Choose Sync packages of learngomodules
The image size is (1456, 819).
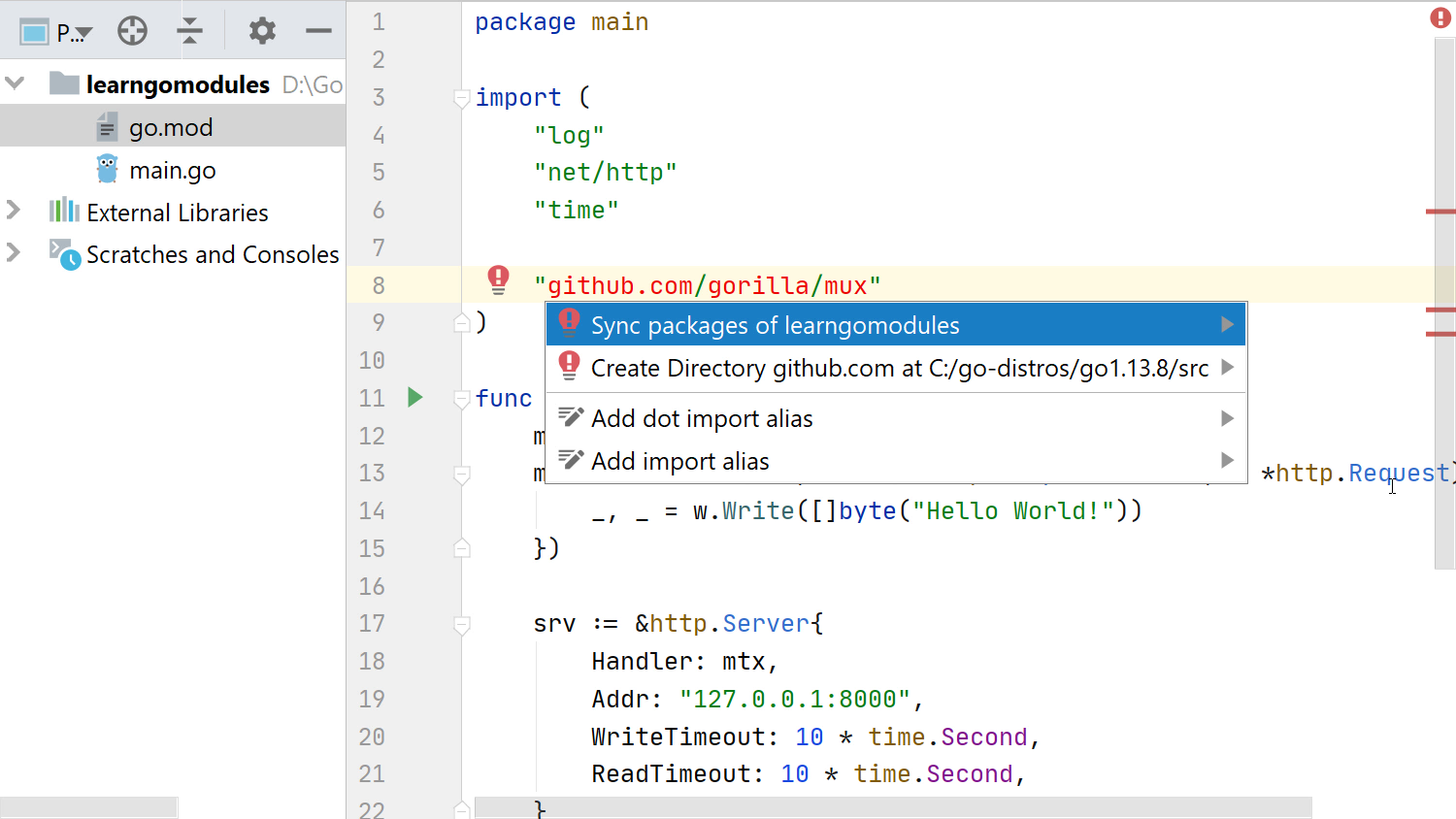coord(895,325)
